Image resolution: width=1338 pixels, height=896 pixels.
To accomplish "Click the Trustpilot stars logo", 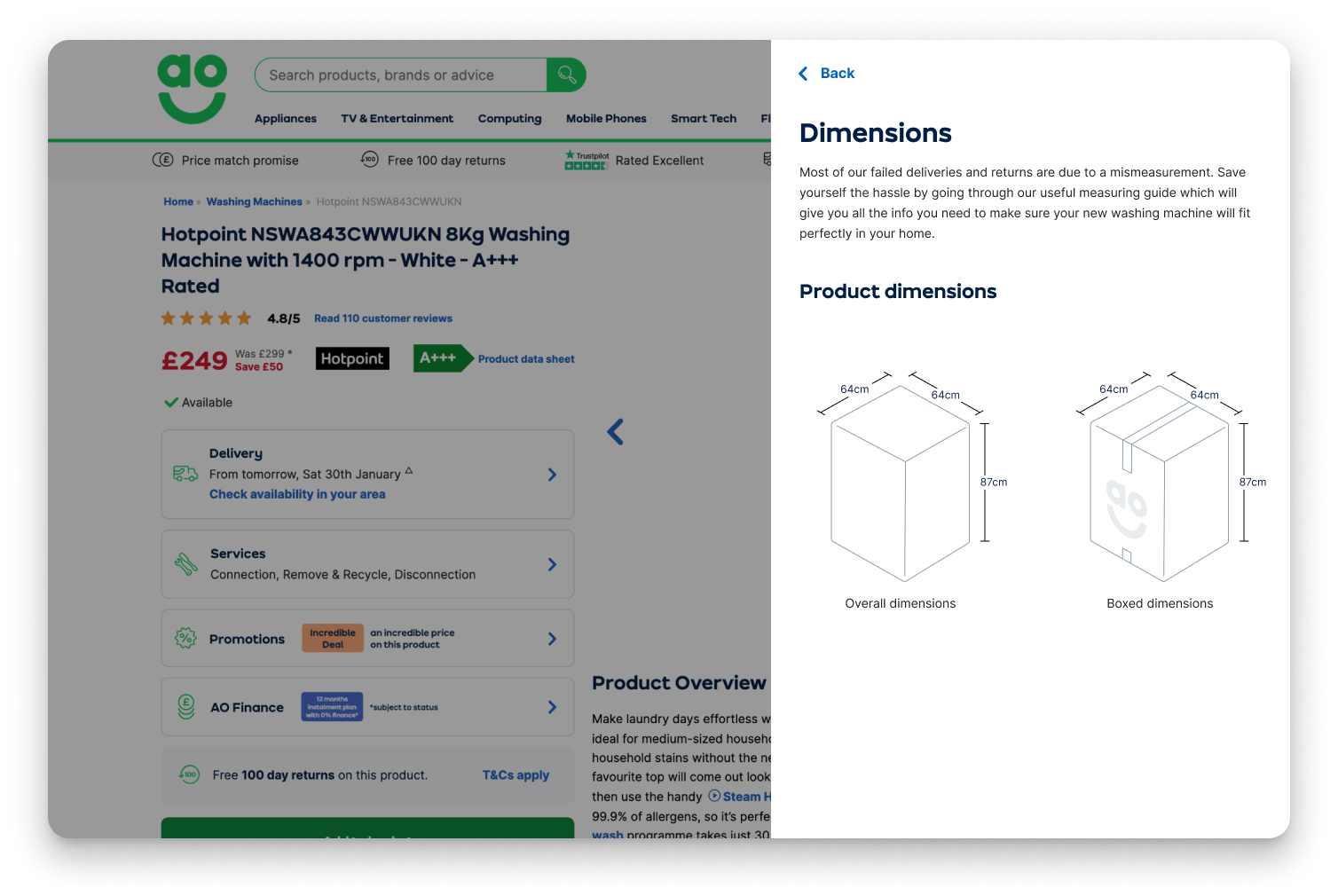I will coord(586,160).
